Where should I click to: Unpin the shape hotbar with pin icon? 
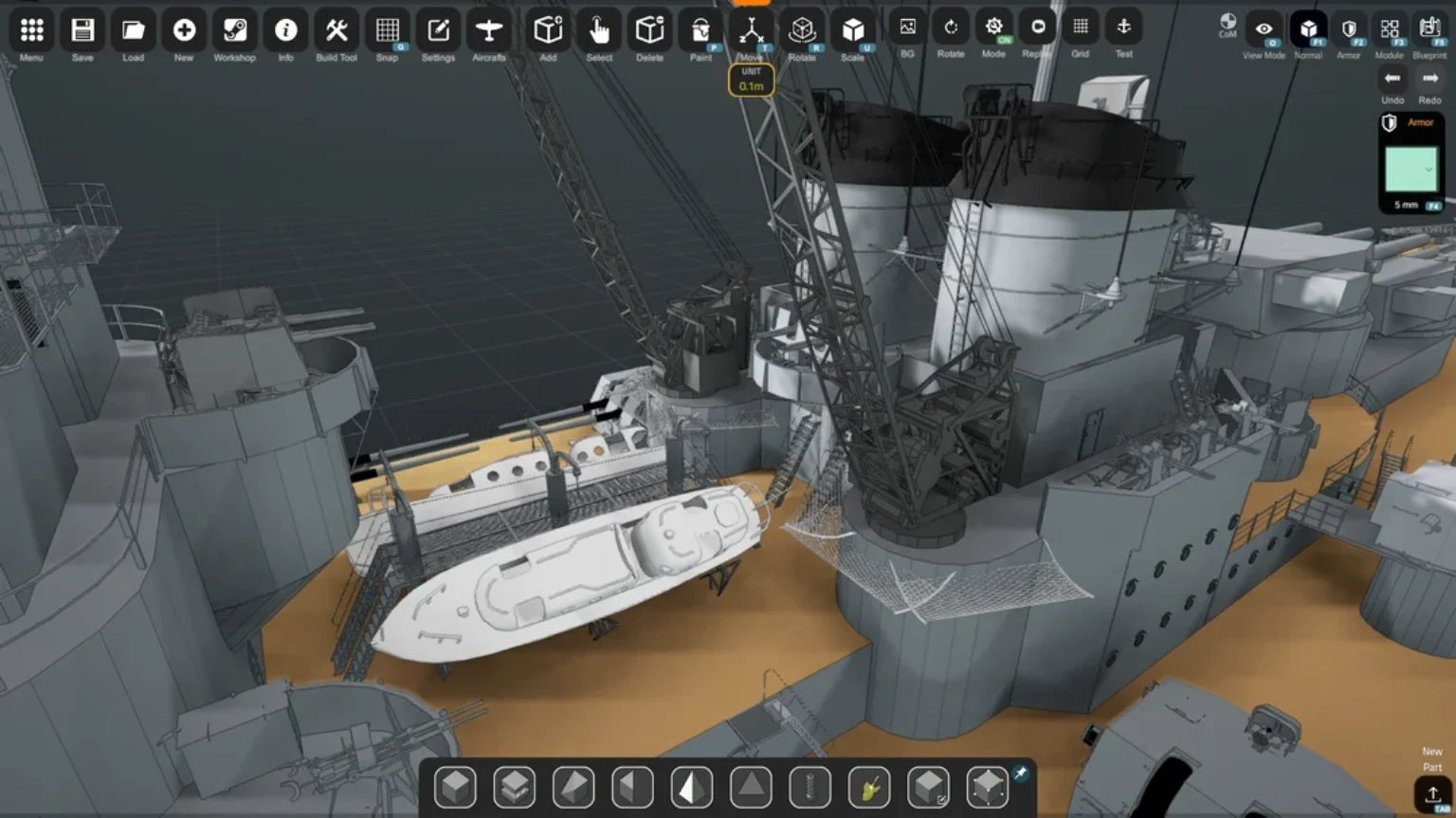1020,773
